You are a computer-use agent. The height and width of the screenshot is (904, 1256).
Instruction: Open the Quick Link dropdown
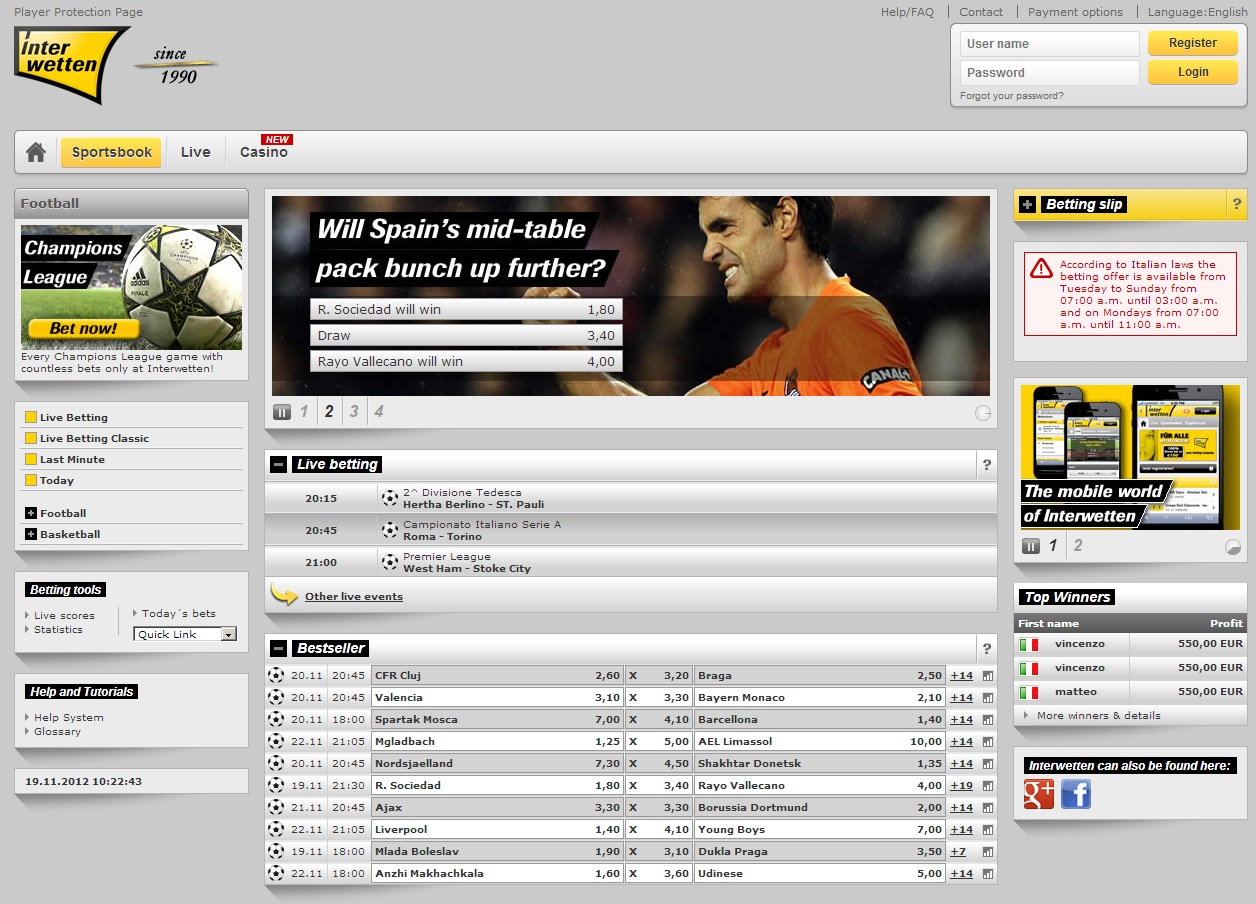click(x=185, y=634)
